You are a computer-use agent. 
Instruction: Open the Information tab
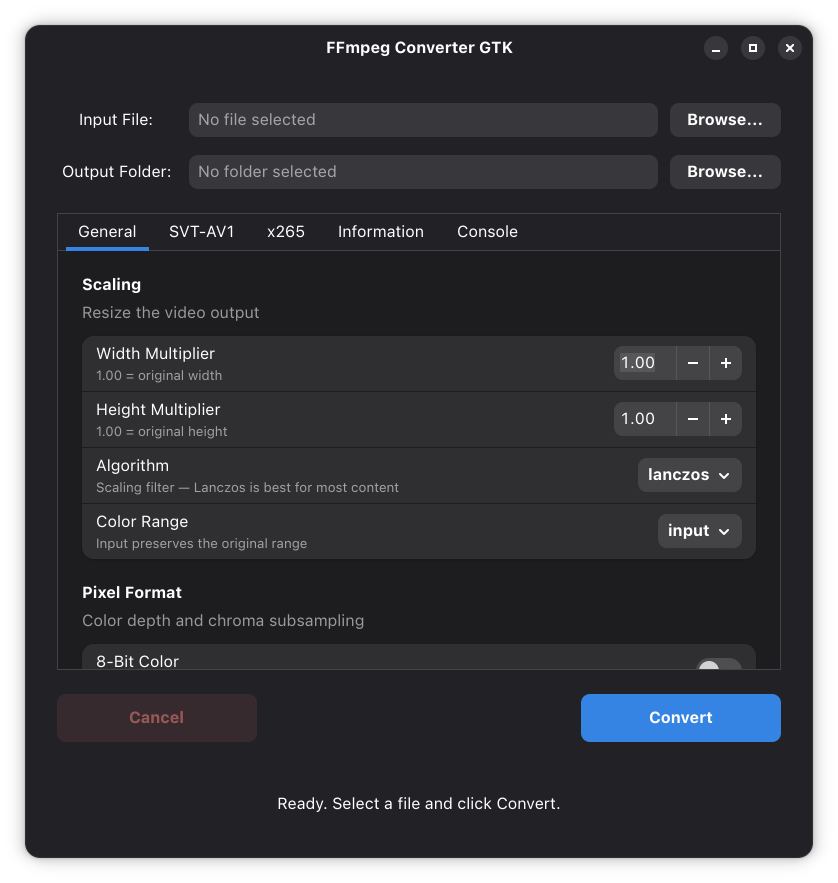coord(381,231)
